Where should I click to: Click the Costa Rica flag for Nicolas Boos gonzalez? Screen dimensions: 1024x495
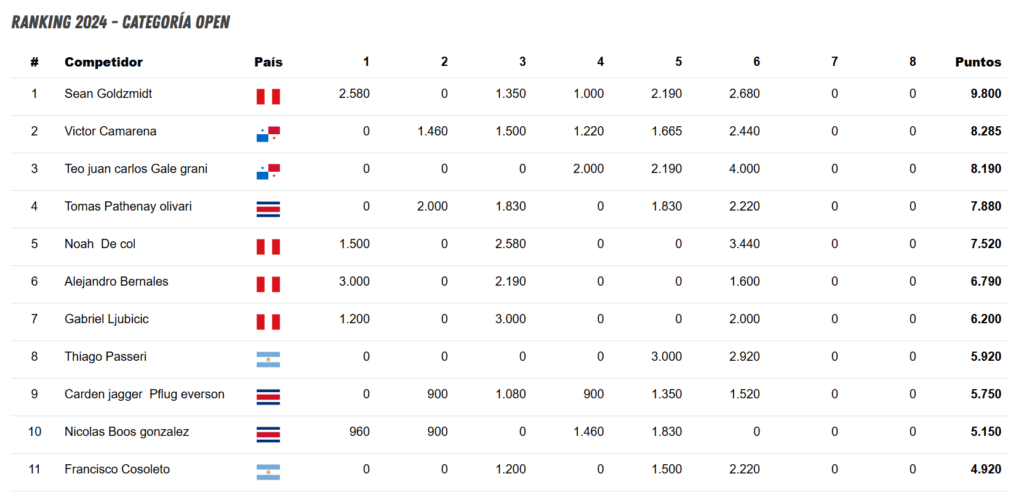268,434
